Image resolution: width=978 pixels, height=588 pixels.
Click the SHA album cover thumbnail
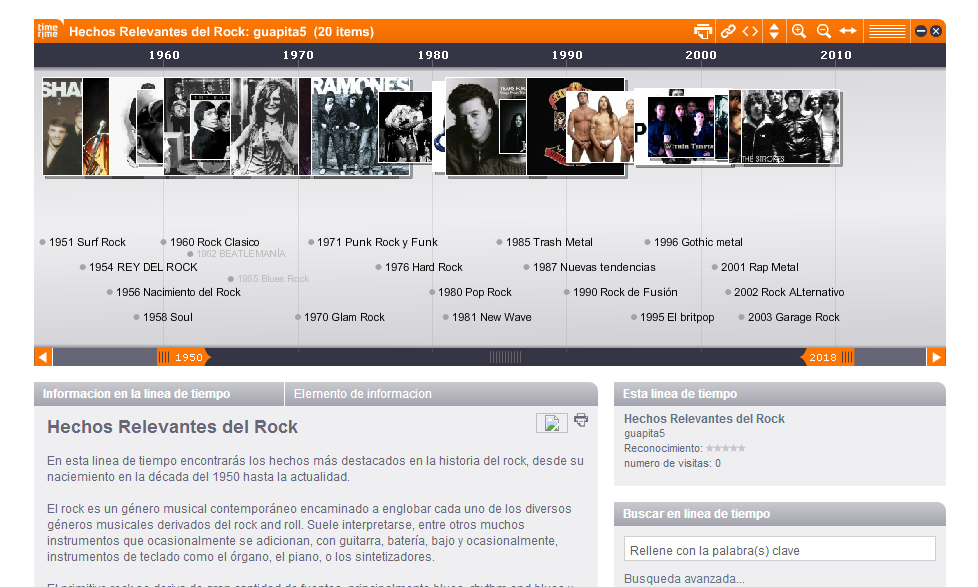tap(62, 127)
